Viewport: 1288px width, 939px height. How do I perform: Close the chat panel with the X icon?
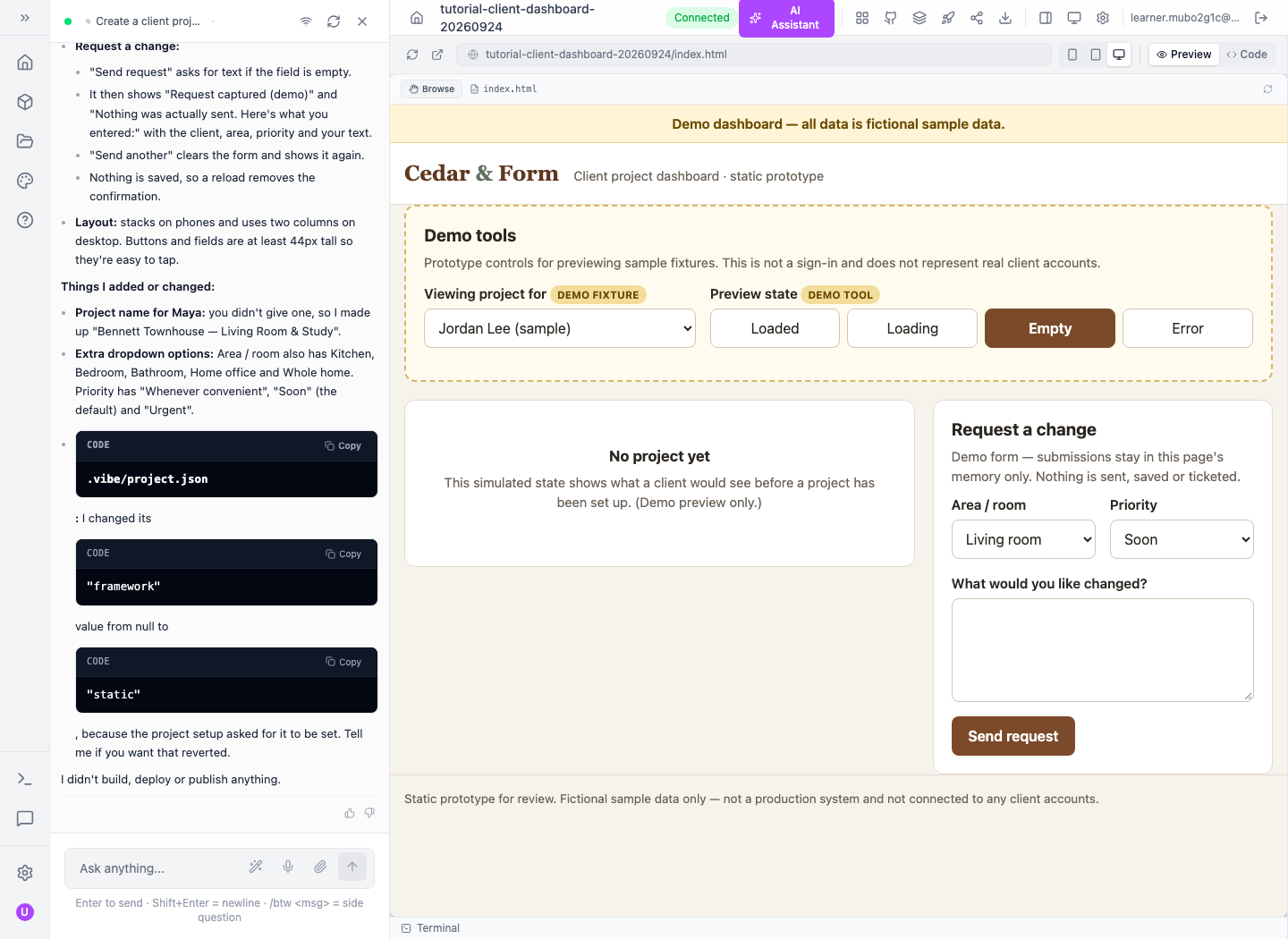pyautogui.click(x=362, y=21)
